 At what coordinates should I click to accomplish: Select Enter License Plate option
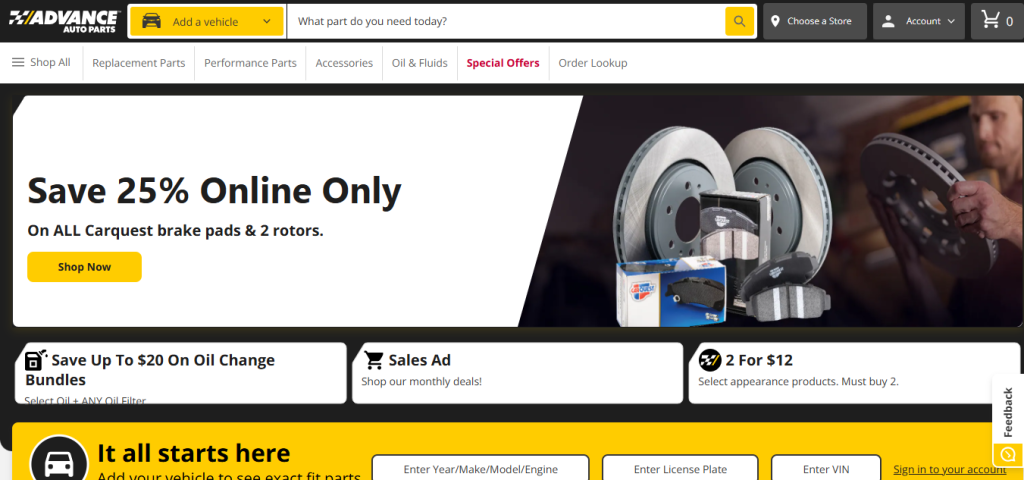[x=680, y=468]
